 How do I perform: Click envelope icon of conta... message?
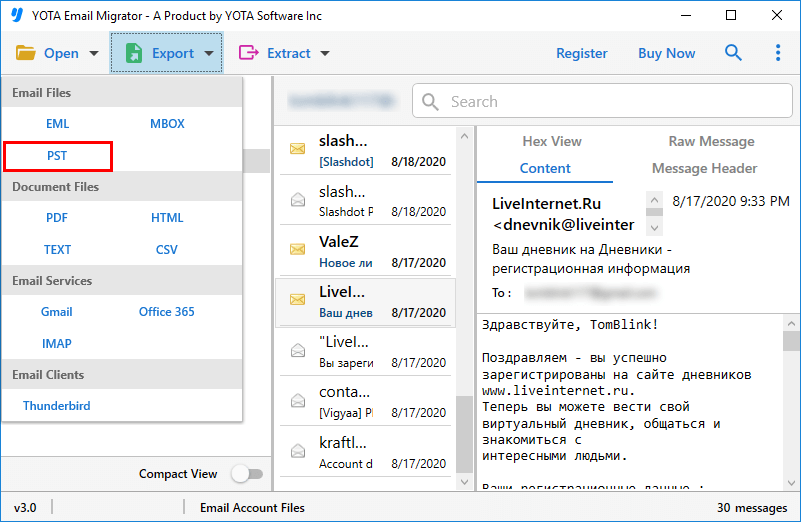pos(298,400)
